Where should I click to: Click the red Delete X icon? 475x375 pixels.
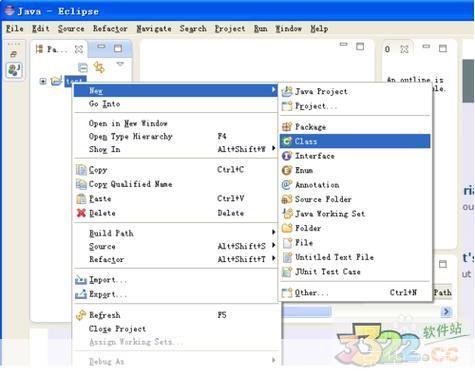[81, 213]
